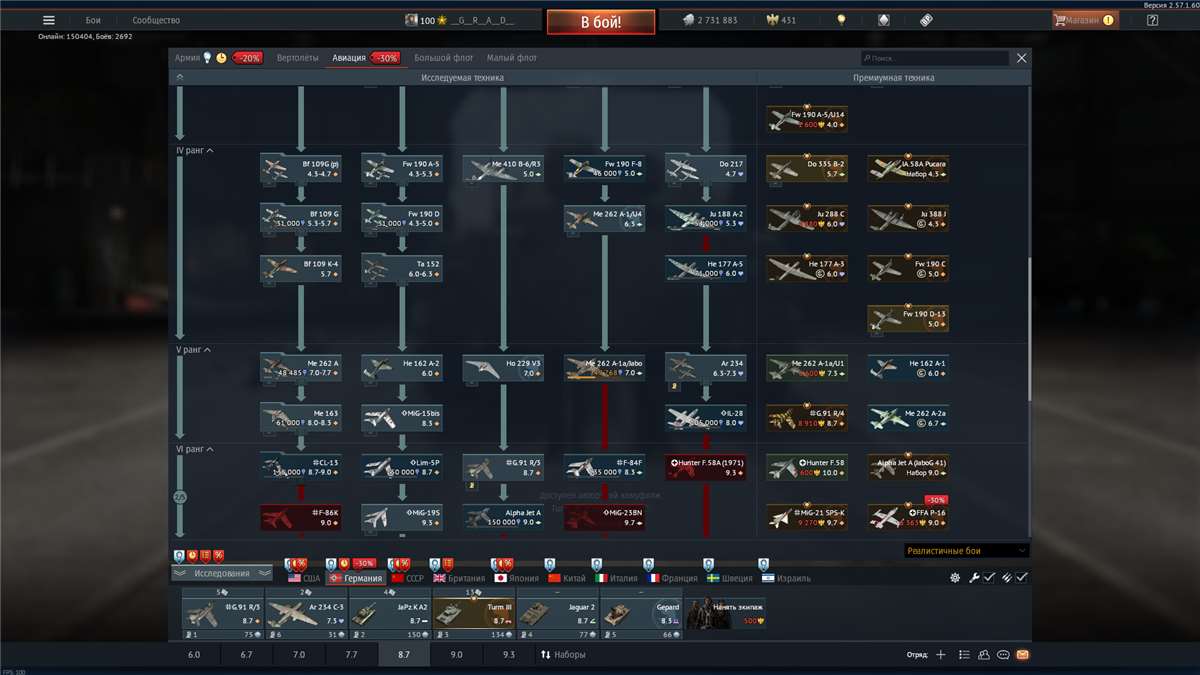
Task: Select the MiG-15bis jet
Action: click(x=402, y=418)
